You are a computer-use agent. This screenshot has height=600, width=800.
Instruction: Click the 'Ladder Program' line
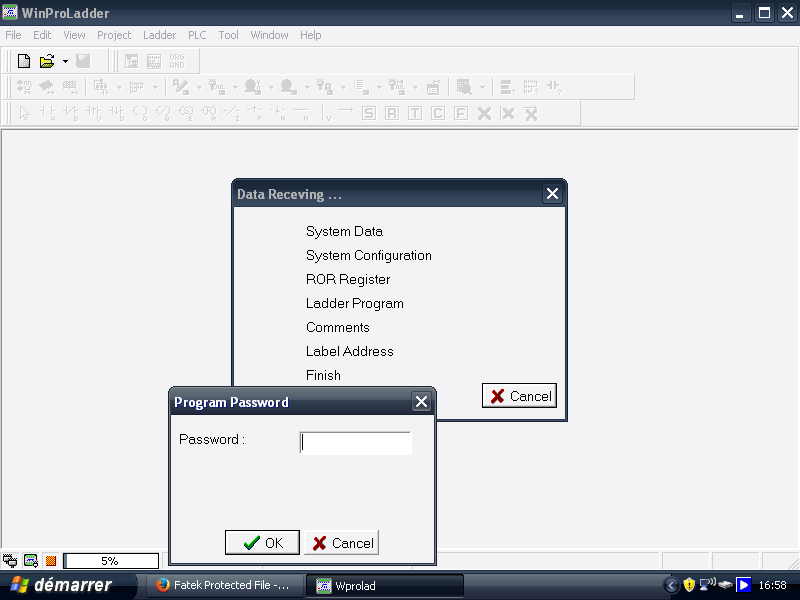tap(355, 304)
